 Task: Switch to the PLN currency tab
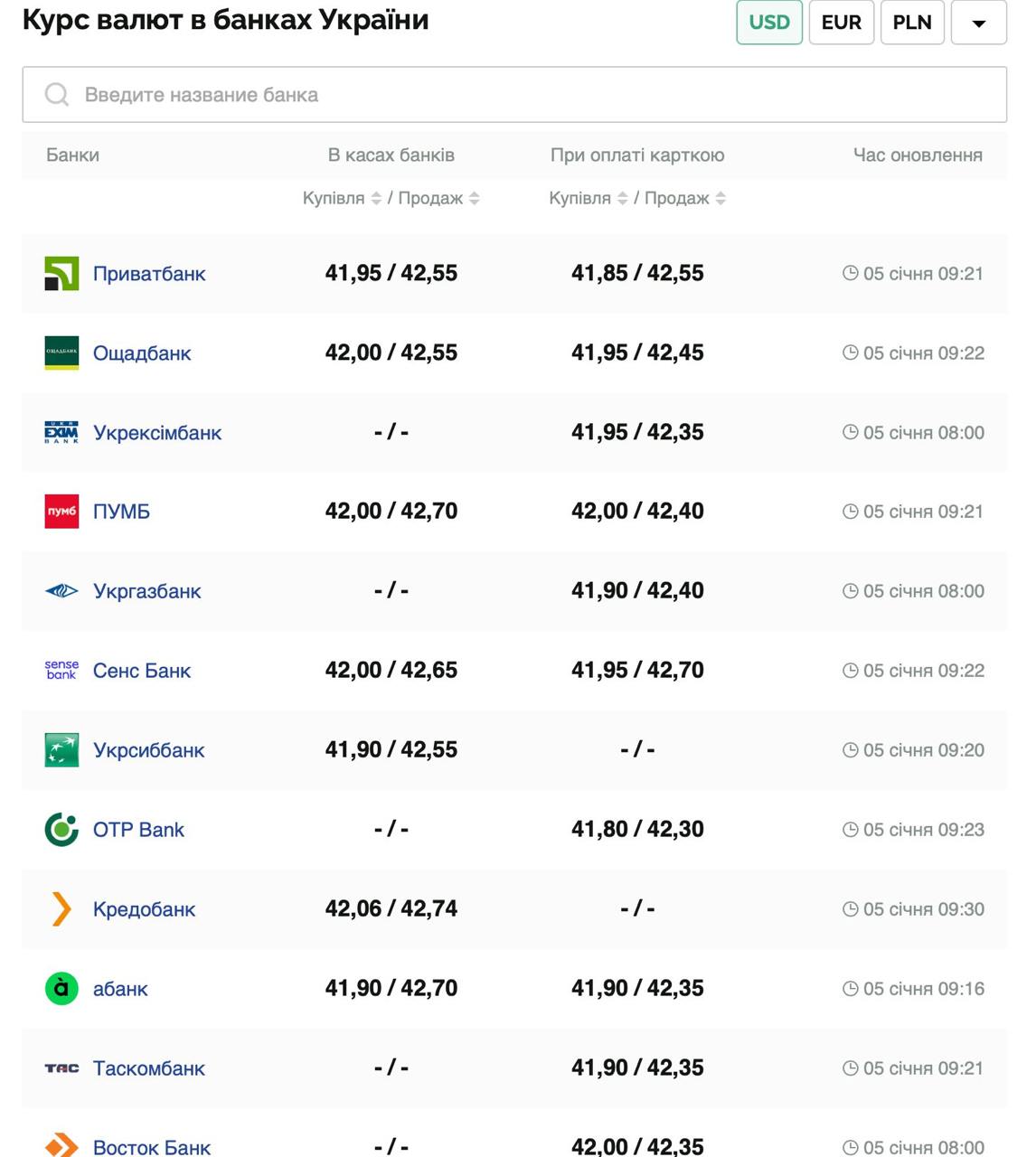912,23
